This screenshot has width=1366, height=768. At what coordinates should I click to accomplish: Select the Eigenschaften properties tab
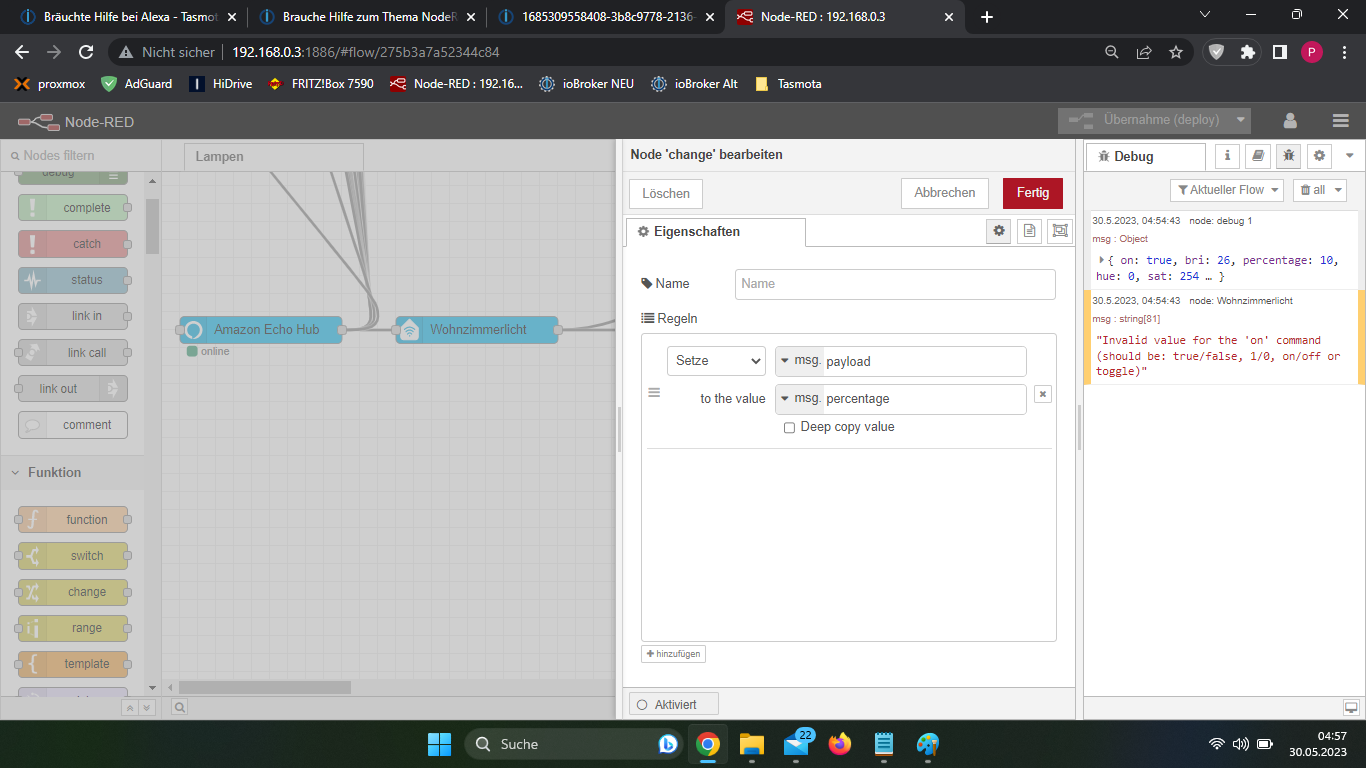tap(714, 232)
